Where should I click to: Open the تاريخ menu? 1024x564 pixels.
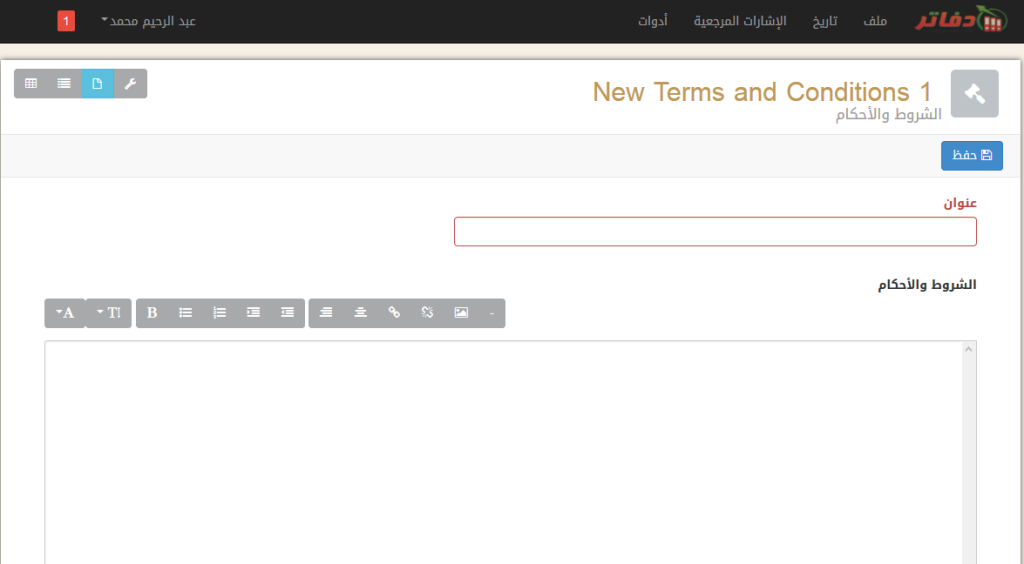point(825,21)
